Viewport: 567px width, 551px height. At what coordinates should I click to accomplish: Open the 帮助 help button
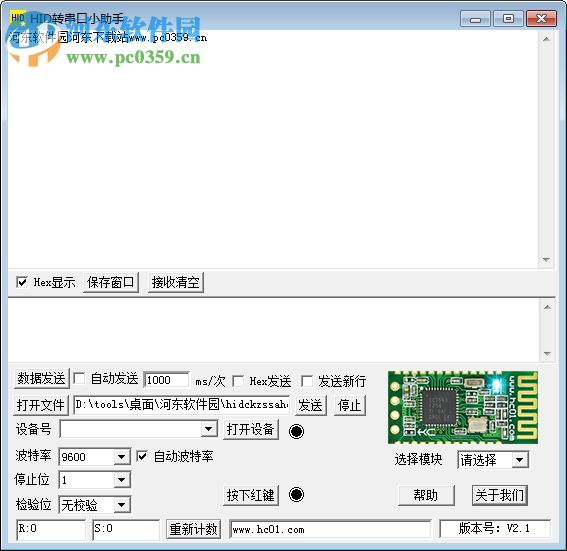[x=426, y=495]
